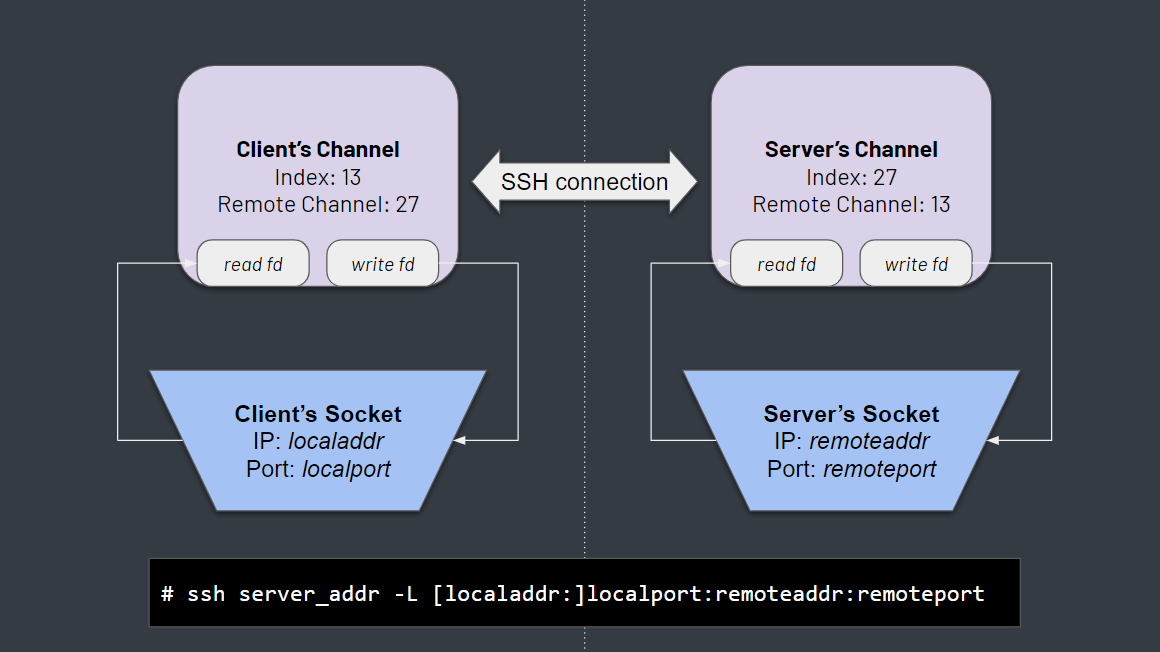Select the Server's Socket trapezoid shape
1160x652 pixels.
[850, 440]
